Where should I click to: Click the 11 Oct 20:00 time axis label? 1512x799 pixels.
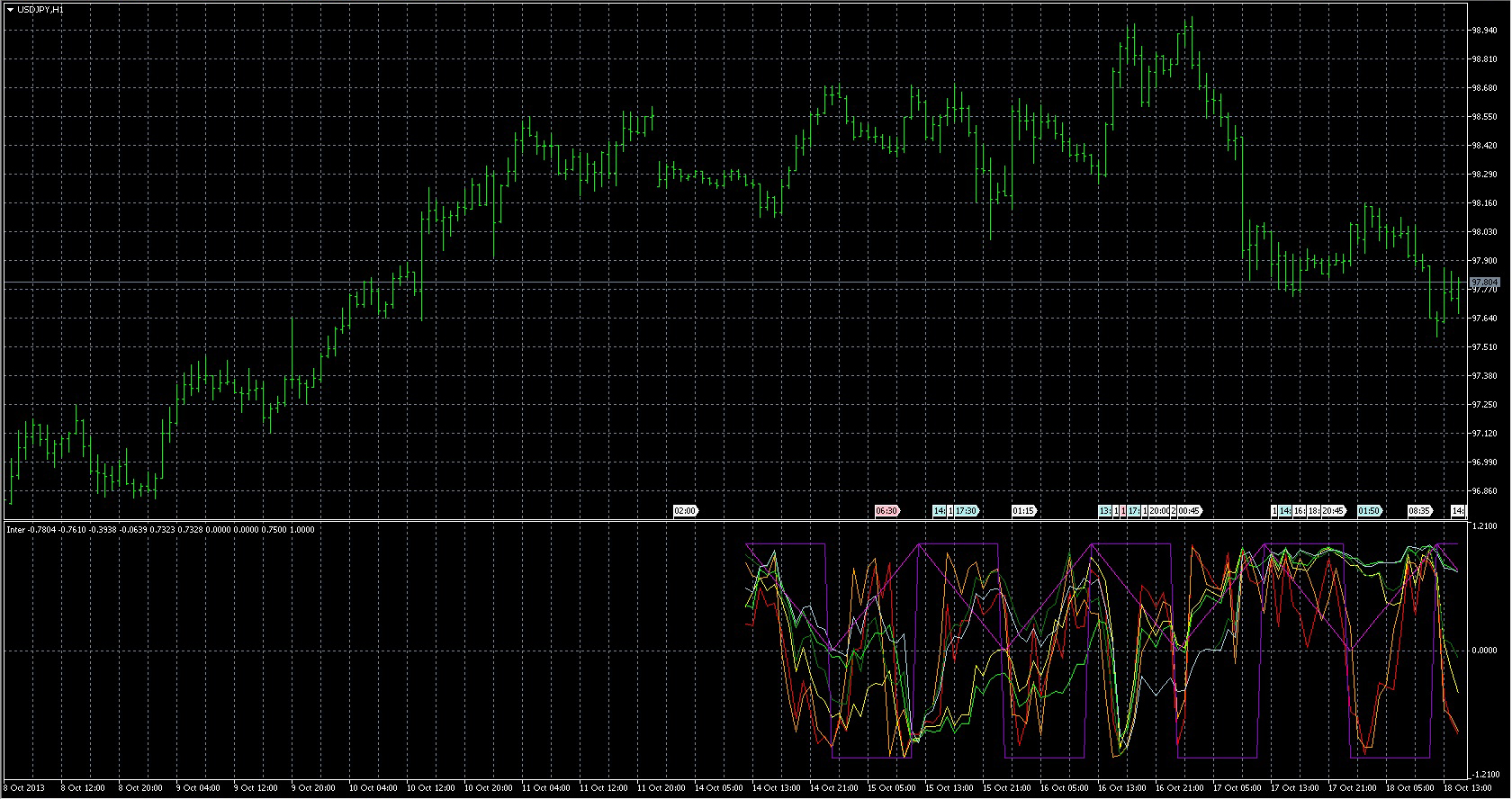pos(661,788)
